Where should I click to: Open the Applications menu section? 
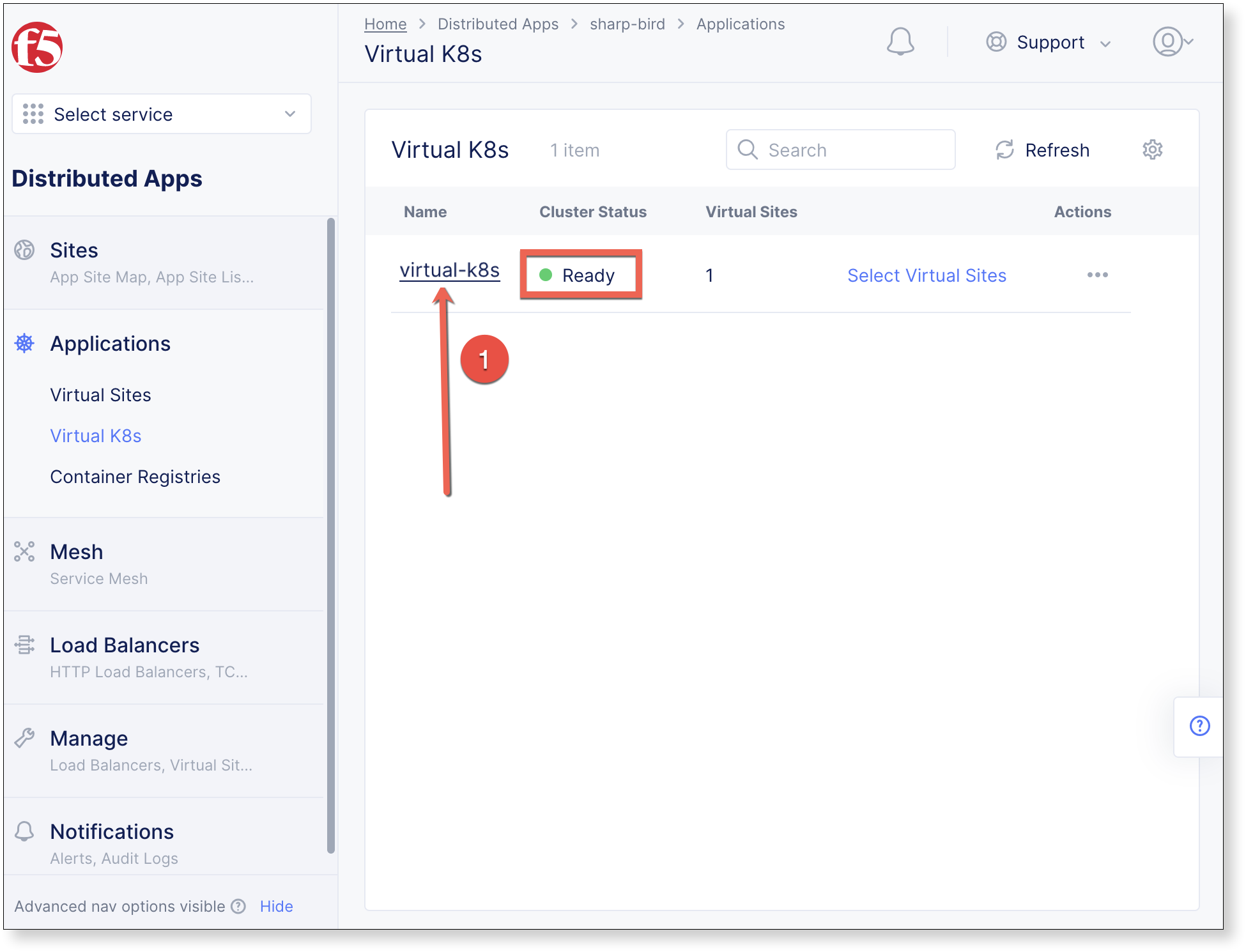(x=110, y=344)
